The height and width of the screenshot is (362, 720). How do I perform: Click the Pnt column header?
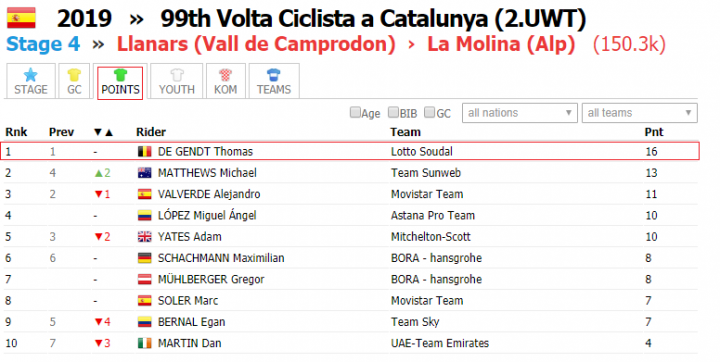coord(654,132)
